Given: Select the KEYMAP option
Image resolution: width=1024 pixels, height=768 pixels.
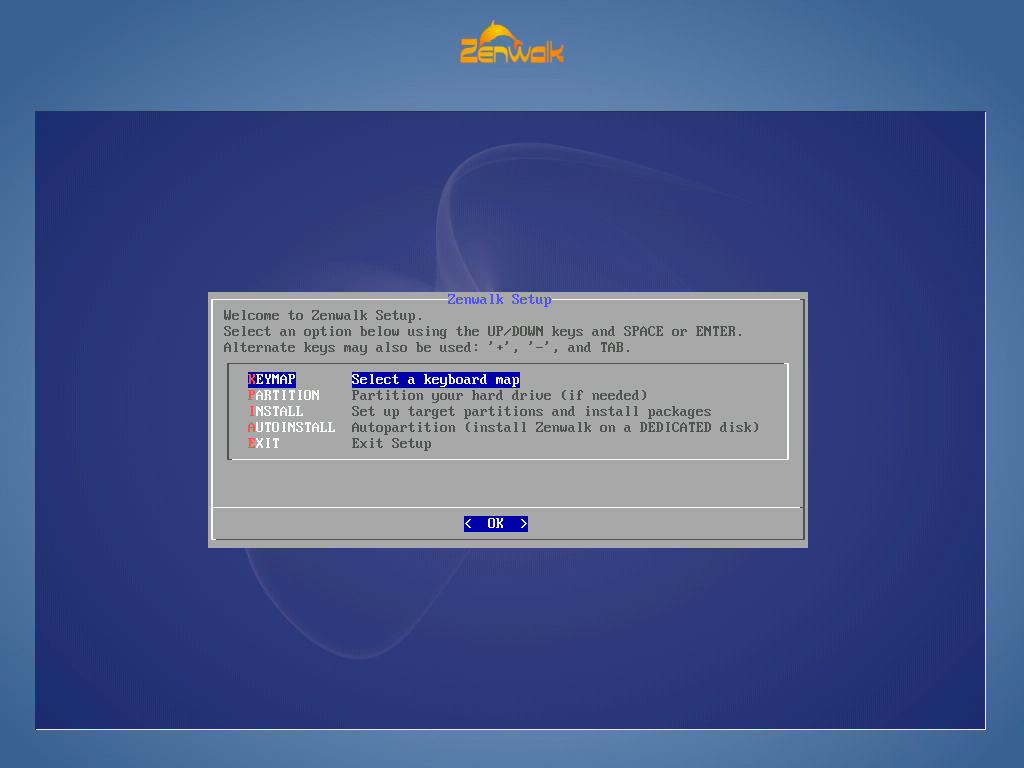Looking at the screenshot, I should (271, 379).
